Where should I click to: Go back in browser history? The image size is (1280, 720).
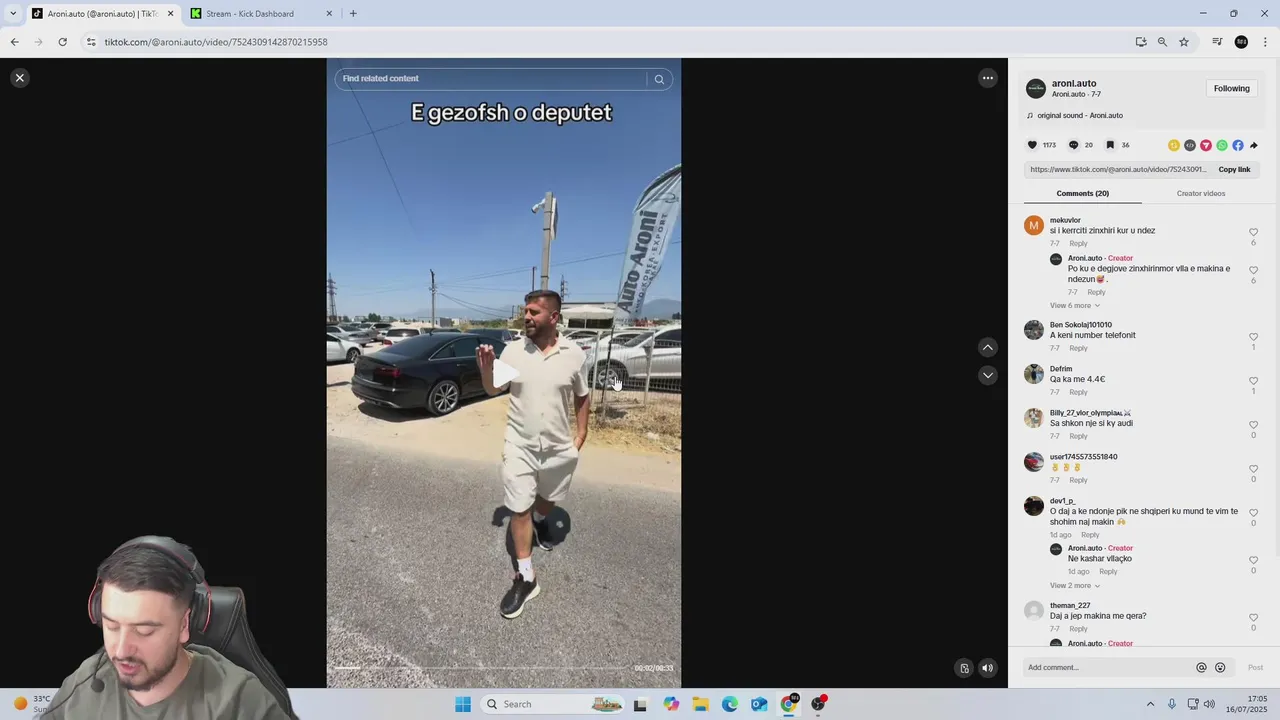14,42
